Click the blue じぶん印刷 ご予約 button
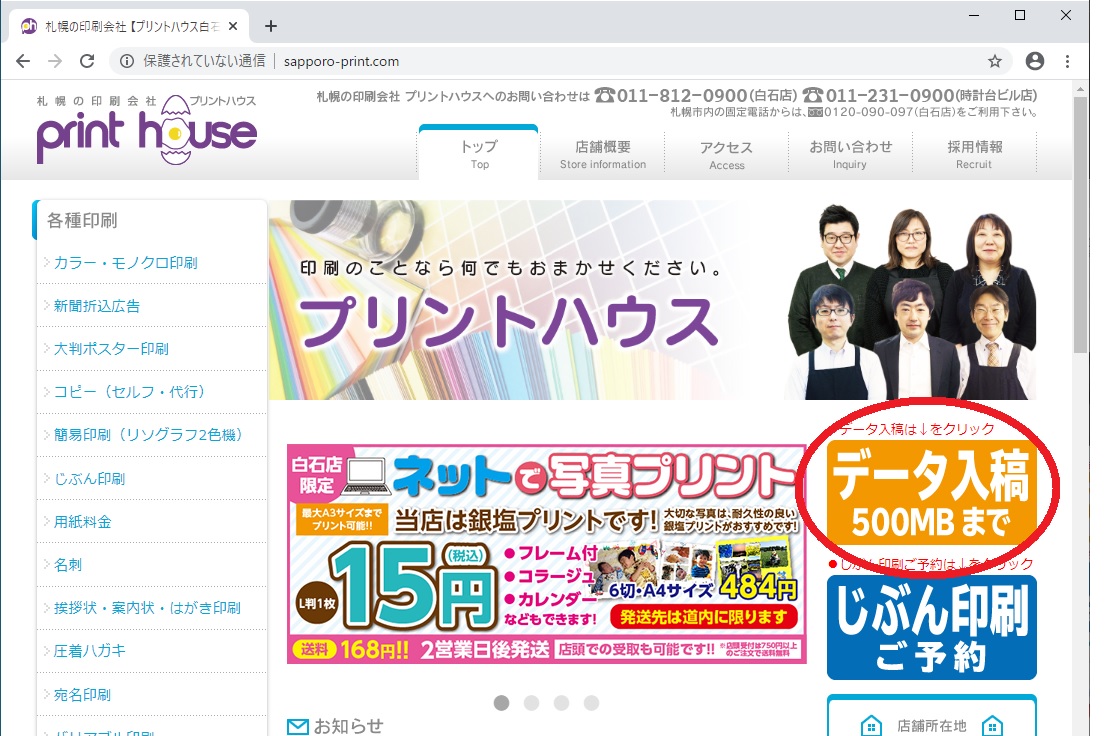This screenshot has width=1114, height=736. coord(931,628)
